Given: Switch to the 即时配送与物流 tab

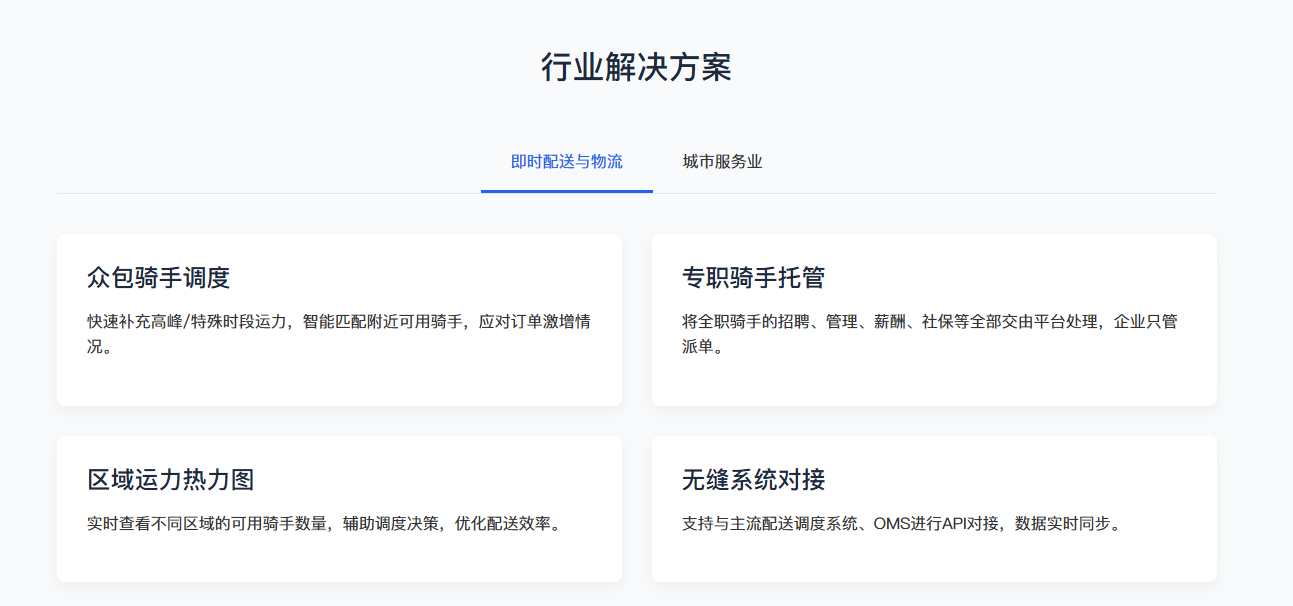Looking at the screenshot, I should pyautogui.click(x=566, y=162).
